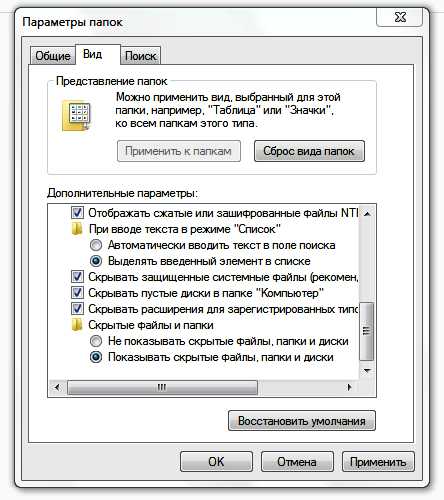Click folder icon beside При вводе текста
Image resolution: width=444 pixels, height=500 pixels.
tap(77, 229)
